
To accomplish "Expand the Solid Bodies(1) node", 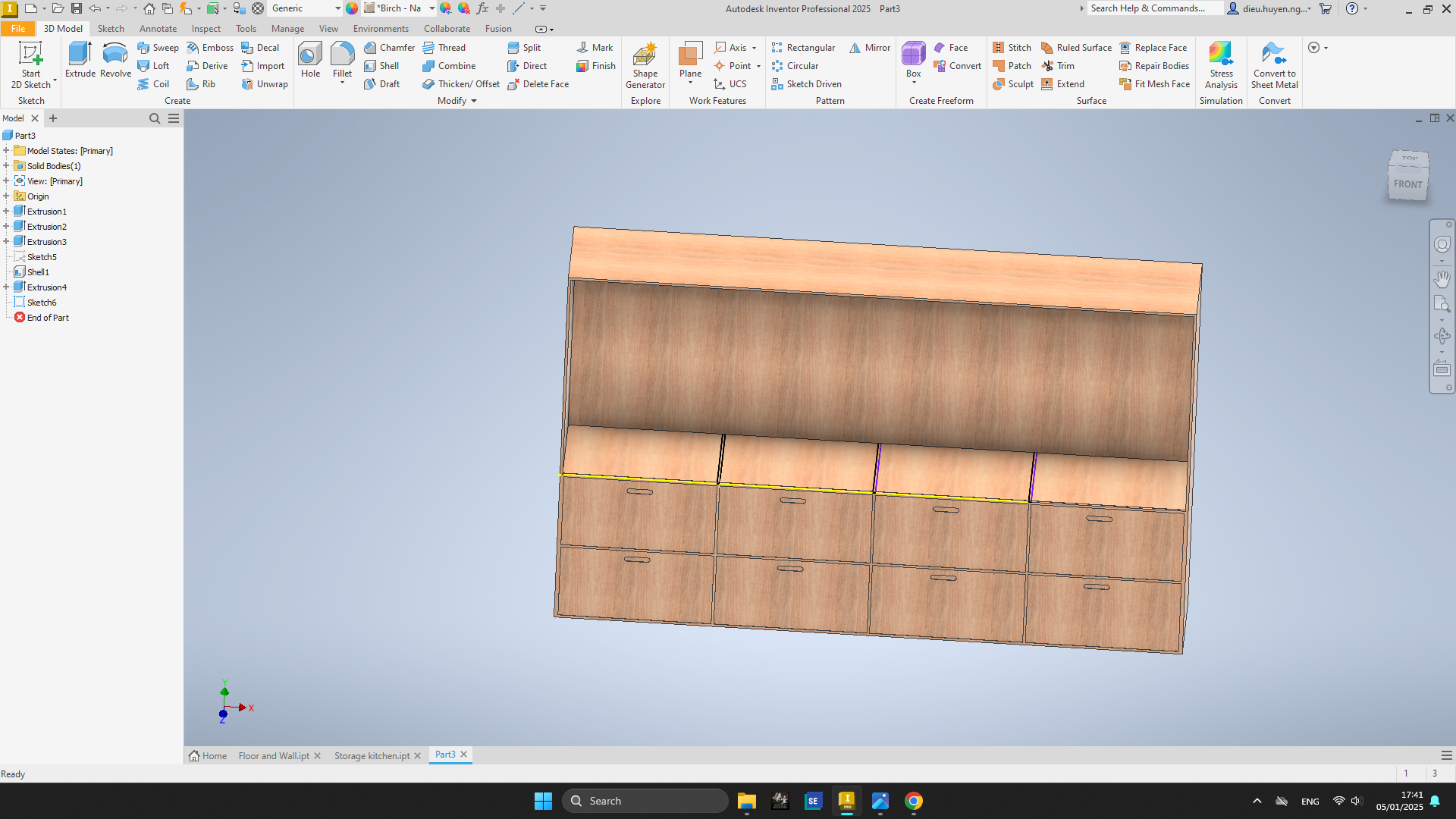I will point(6,165).
